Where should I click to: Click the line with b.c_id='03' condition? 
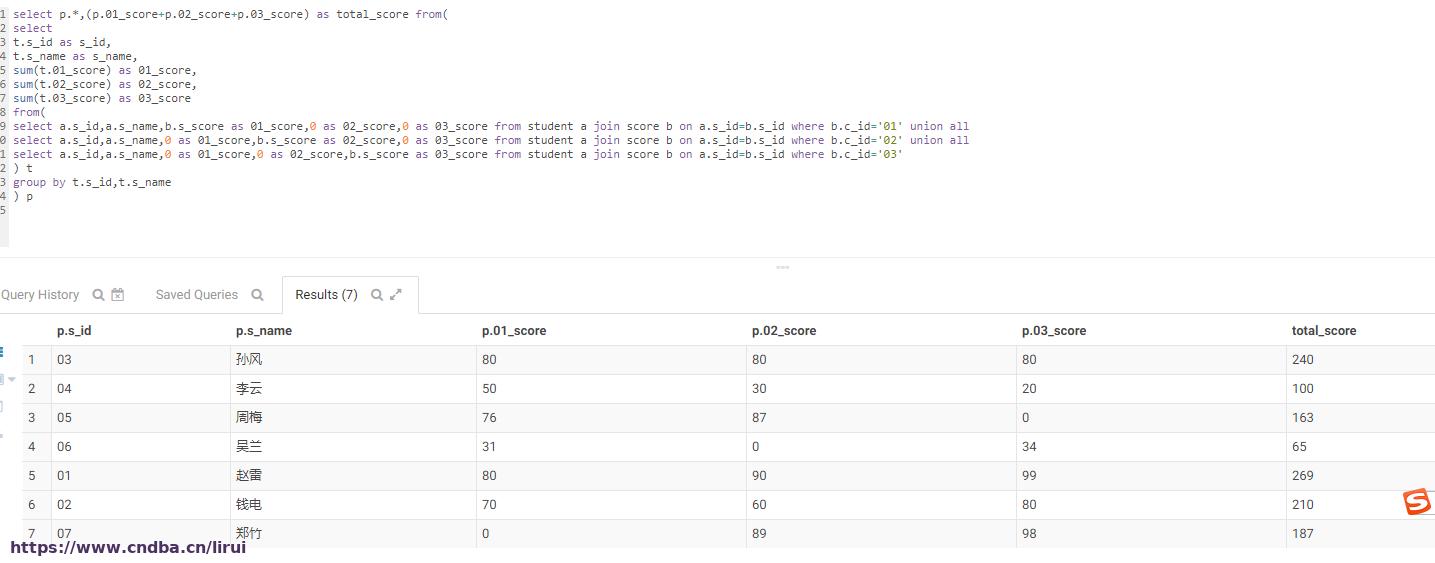(x=458, y=155)
